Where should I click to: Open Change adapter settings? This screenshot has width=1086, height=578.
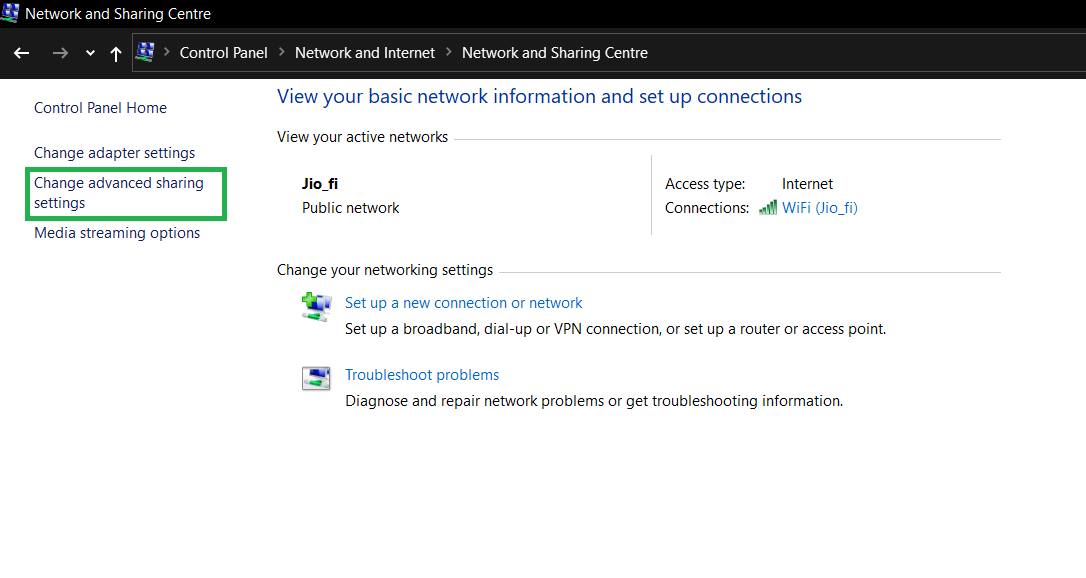[x=114, y=153]
